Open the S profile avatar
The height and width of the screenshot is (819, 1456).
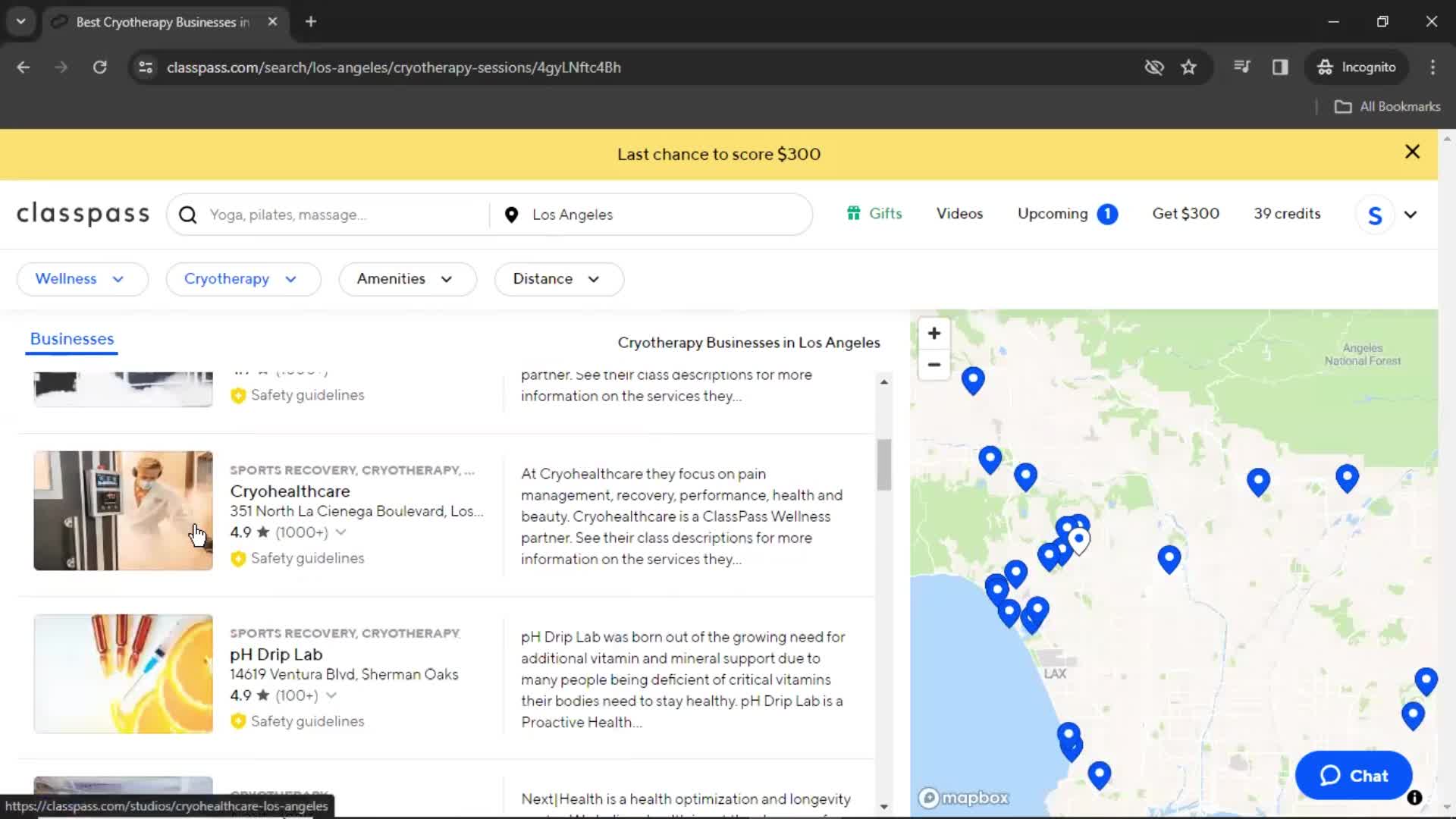tap(1375, 215)
